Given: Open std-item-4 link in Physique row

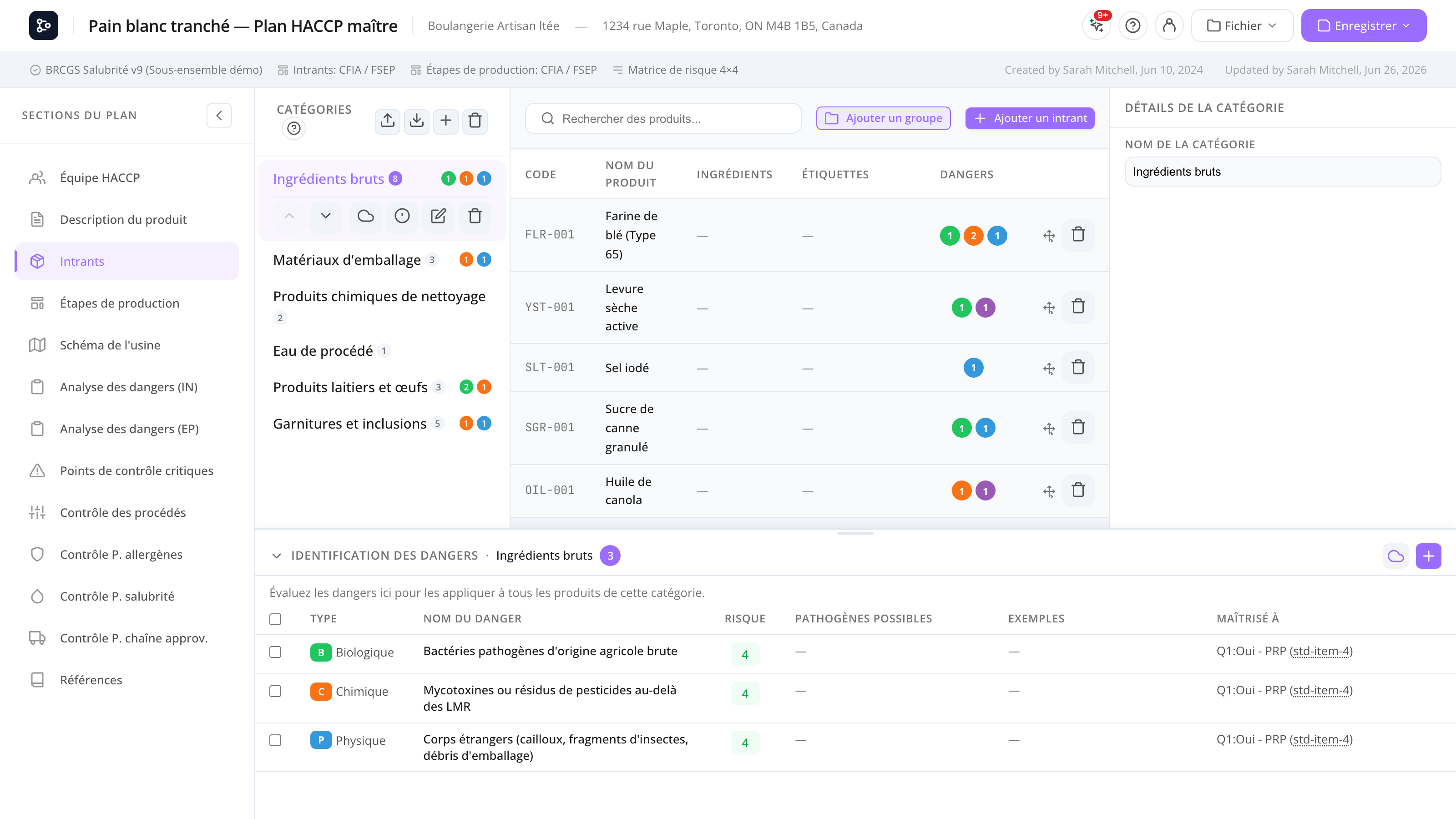Looking at the screenshot, I should [1321, 739].
